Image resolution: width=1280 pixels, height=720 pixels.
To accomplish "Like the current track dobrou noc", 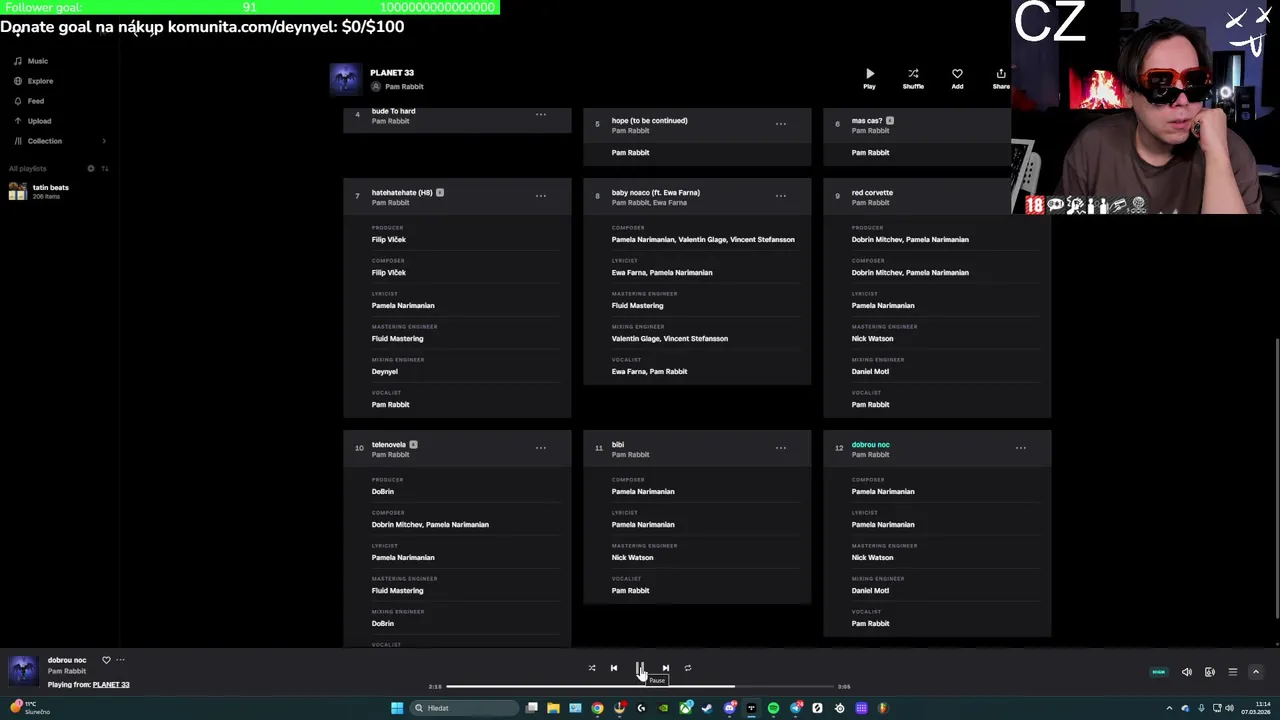I will click(106, 660).
